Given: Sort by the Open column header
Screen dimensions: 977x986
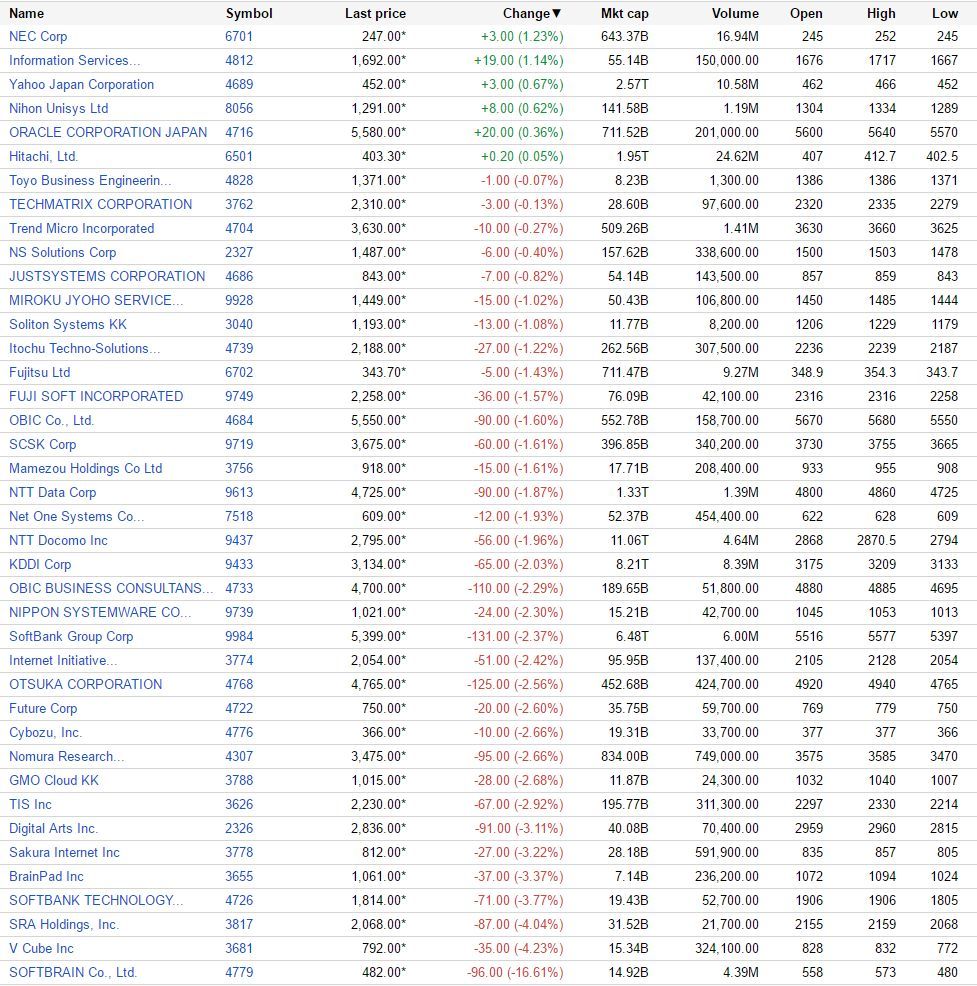Looking at the screenshot, I should [x=806, y=13].
